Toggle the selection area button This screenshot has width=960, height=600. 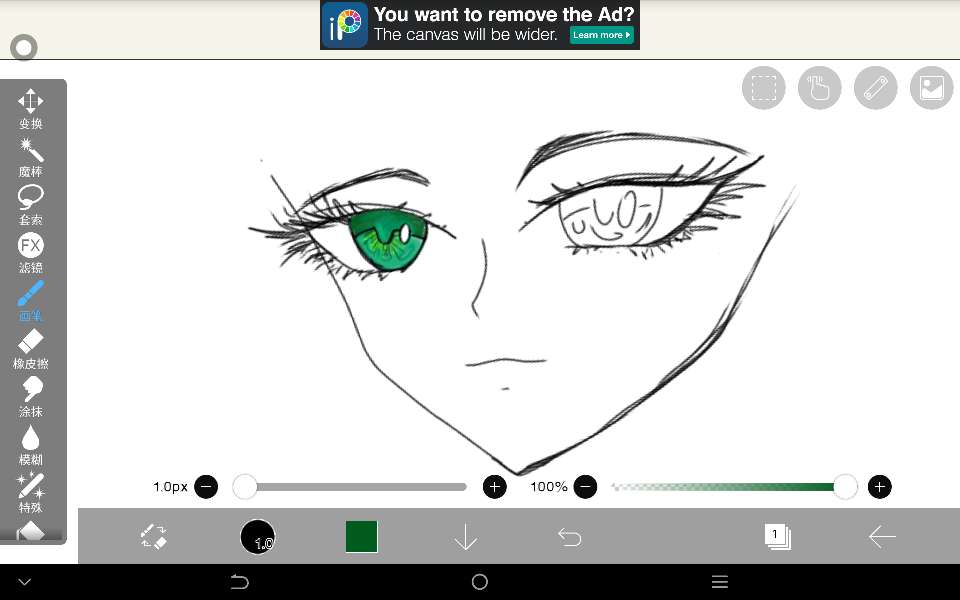click(764, 88)
